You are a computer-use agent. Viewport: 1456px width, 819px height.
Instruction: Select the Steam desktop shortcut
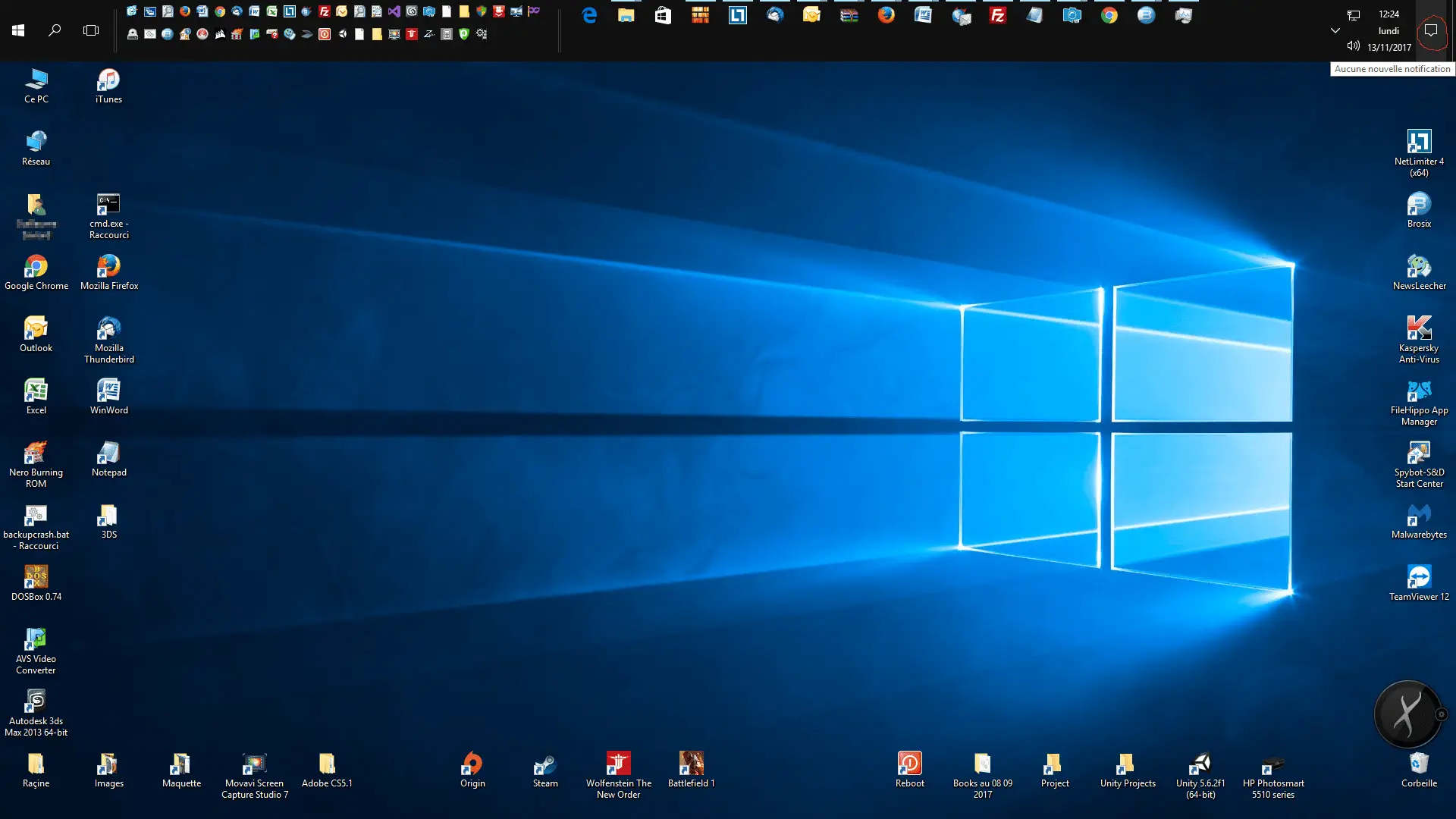545,770
